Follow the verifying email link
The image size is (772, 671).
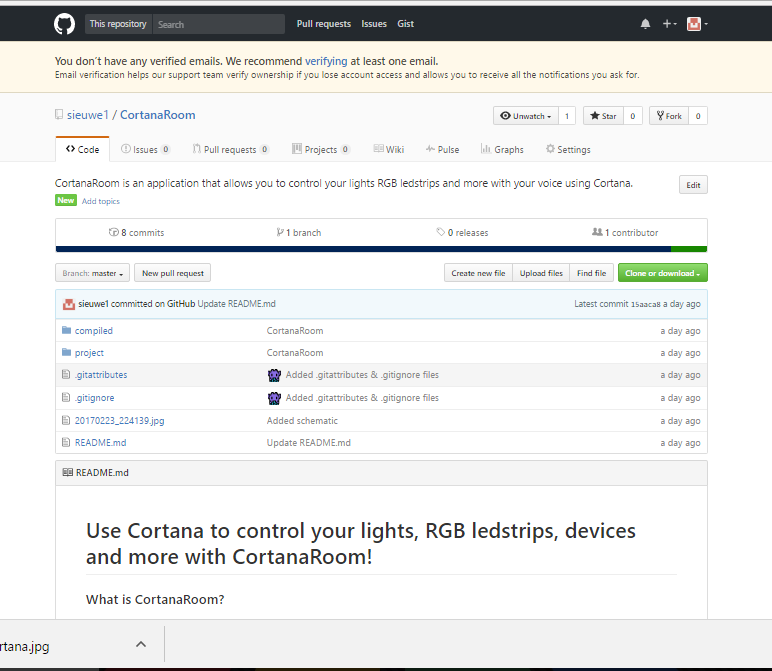coord(326,61)
